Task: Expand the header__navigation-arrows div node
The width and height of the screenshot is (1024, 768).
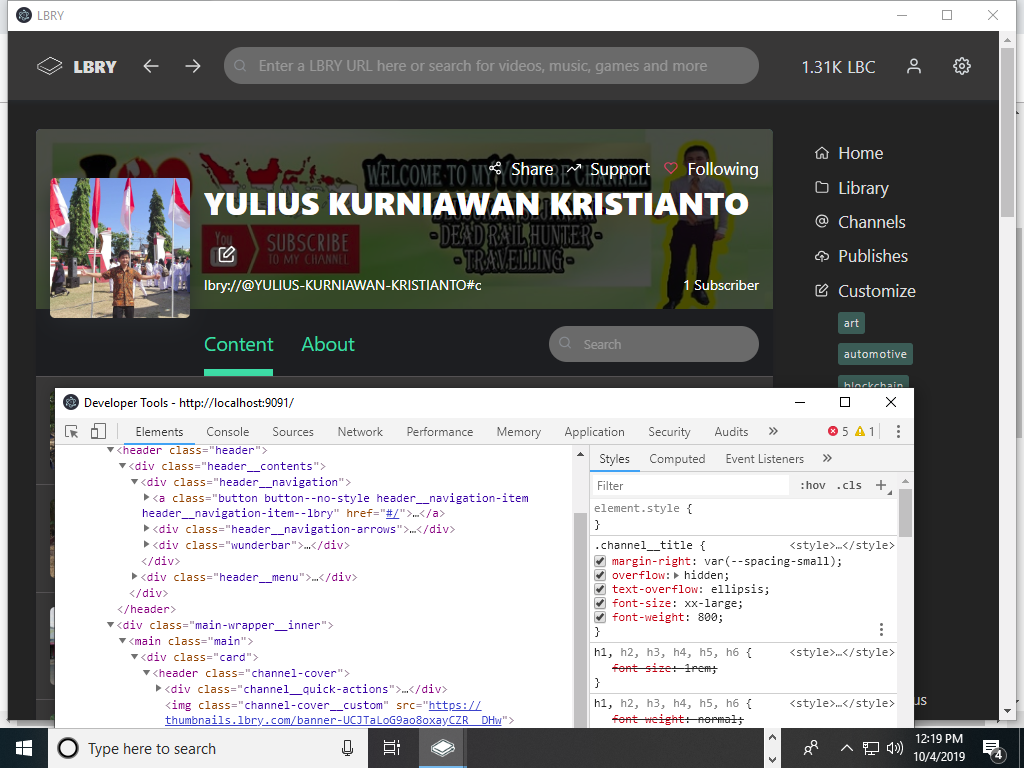Action: coord(146,529)
